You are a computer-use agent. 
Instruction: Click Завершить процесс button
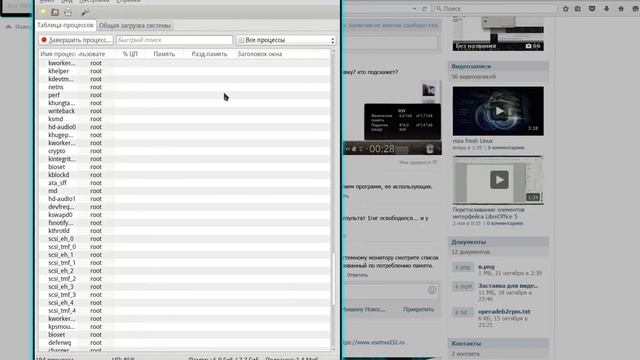point(76,40)
